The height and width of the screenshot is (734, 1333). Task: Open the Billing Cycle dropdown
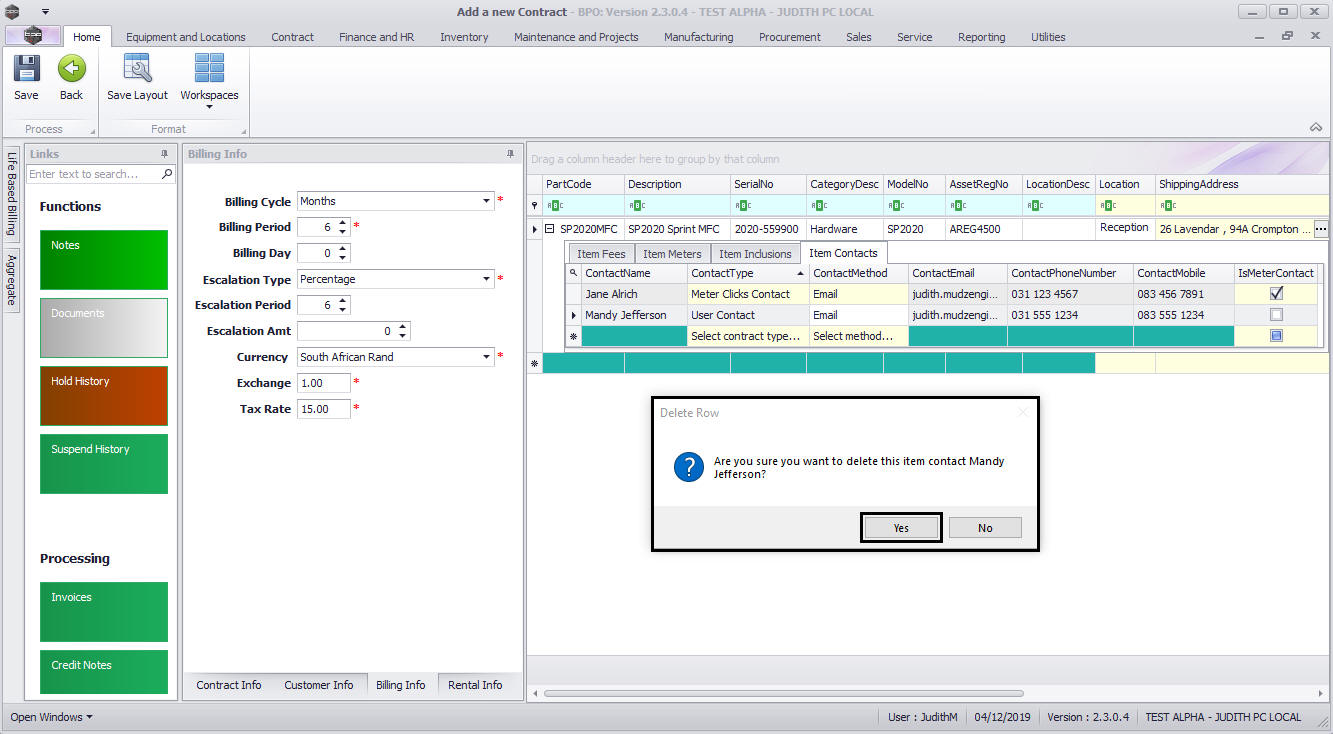coord(486,201)
